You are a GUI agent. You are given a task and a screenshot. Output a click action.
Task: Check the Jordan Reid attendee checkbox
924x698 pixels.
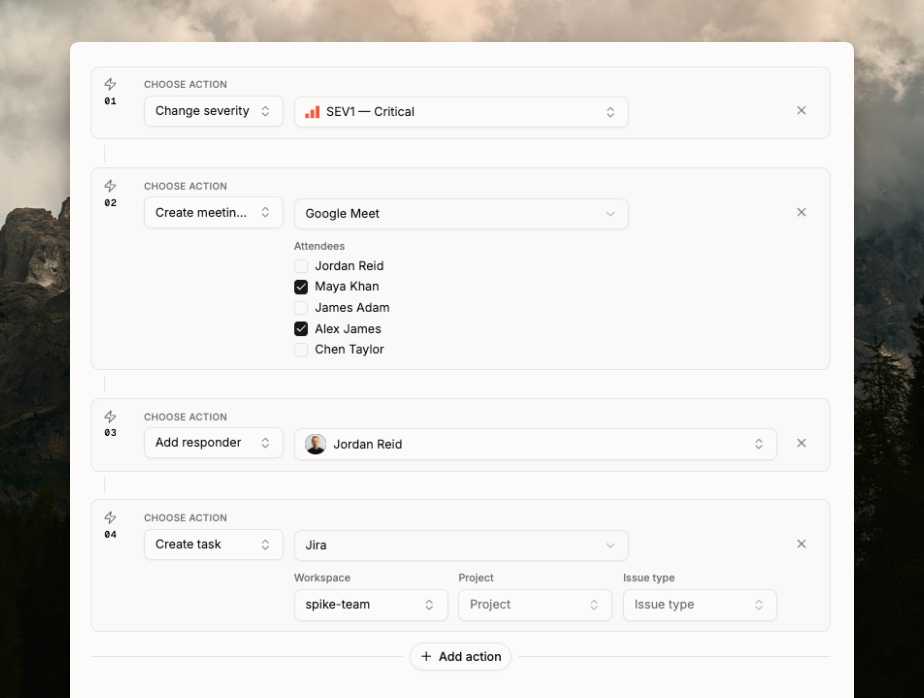coord(301,266)
